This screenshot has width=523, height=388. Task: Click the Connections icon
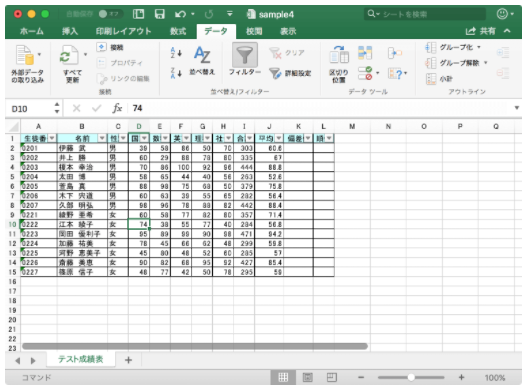point(101,47)
